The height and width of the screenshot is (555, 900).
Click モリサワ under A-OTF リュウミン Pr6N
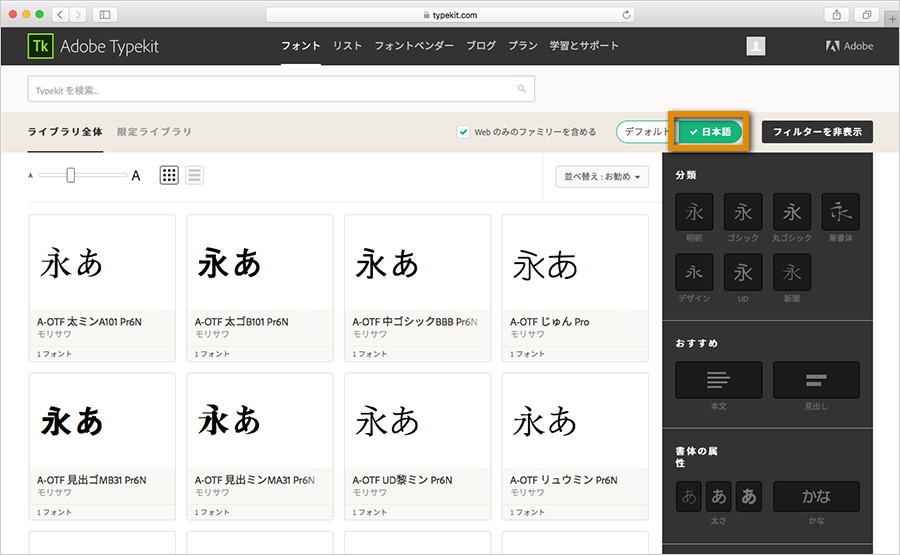[527, 492]
